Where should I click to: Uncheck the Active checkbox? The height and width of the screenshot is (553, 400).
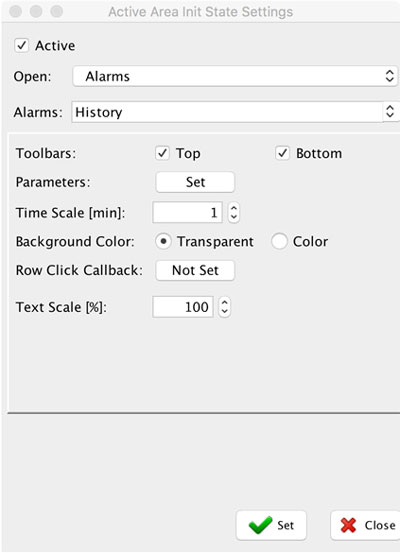pos(22,45)
